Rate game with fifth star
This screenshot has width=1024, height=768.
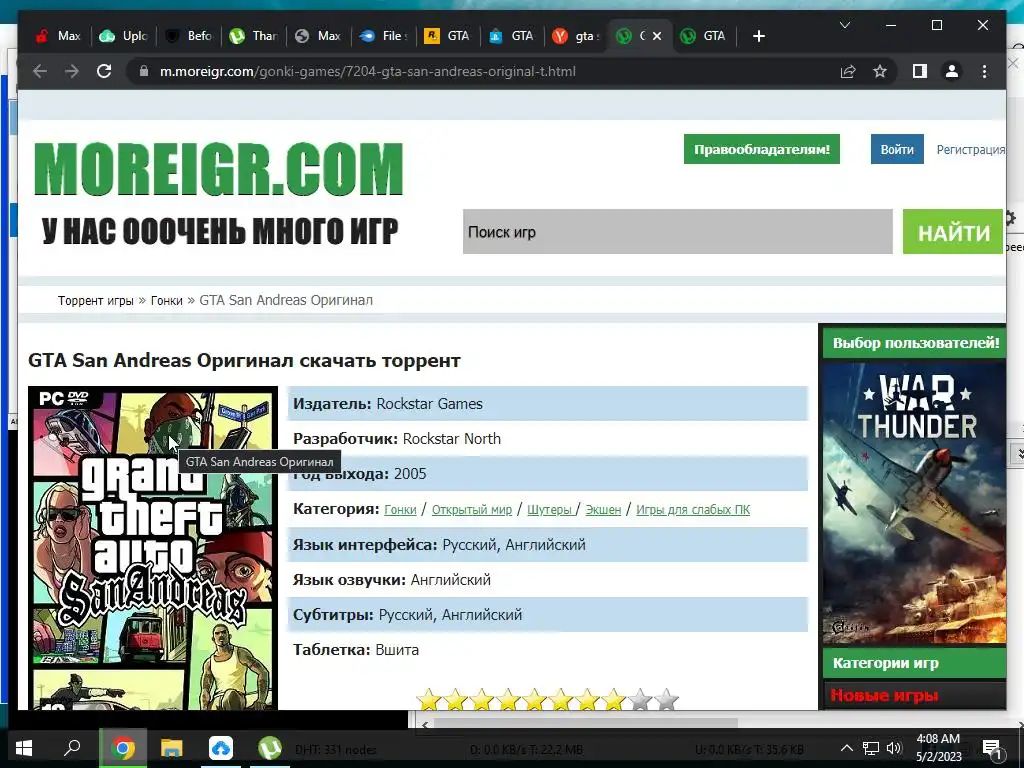534,699
